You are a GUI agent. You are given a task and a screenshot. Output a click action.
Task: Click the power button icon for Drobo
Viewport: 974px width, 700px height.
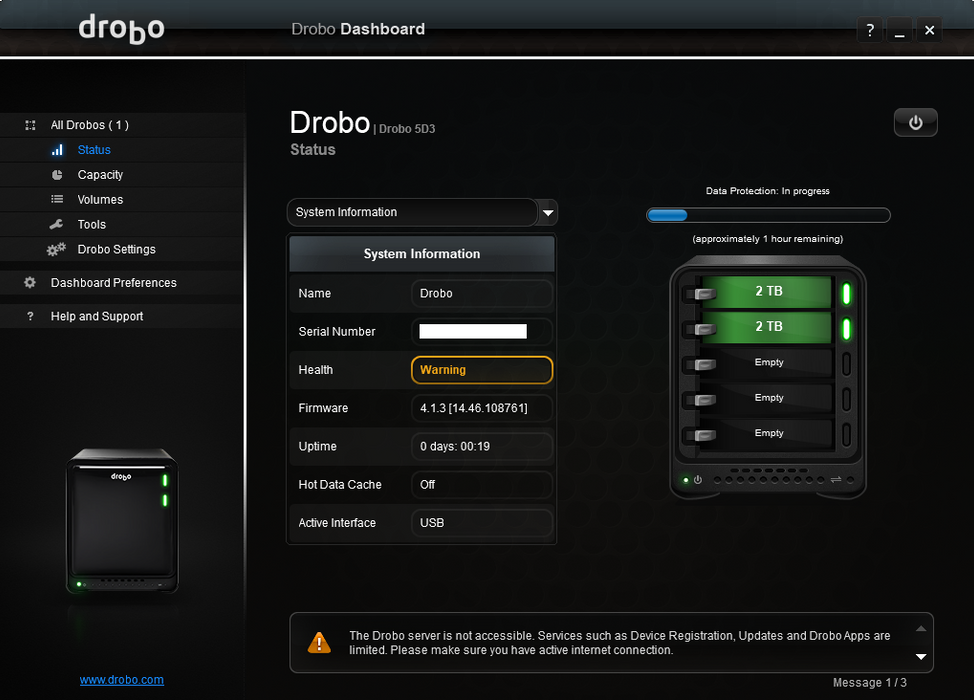coord(915,122)
